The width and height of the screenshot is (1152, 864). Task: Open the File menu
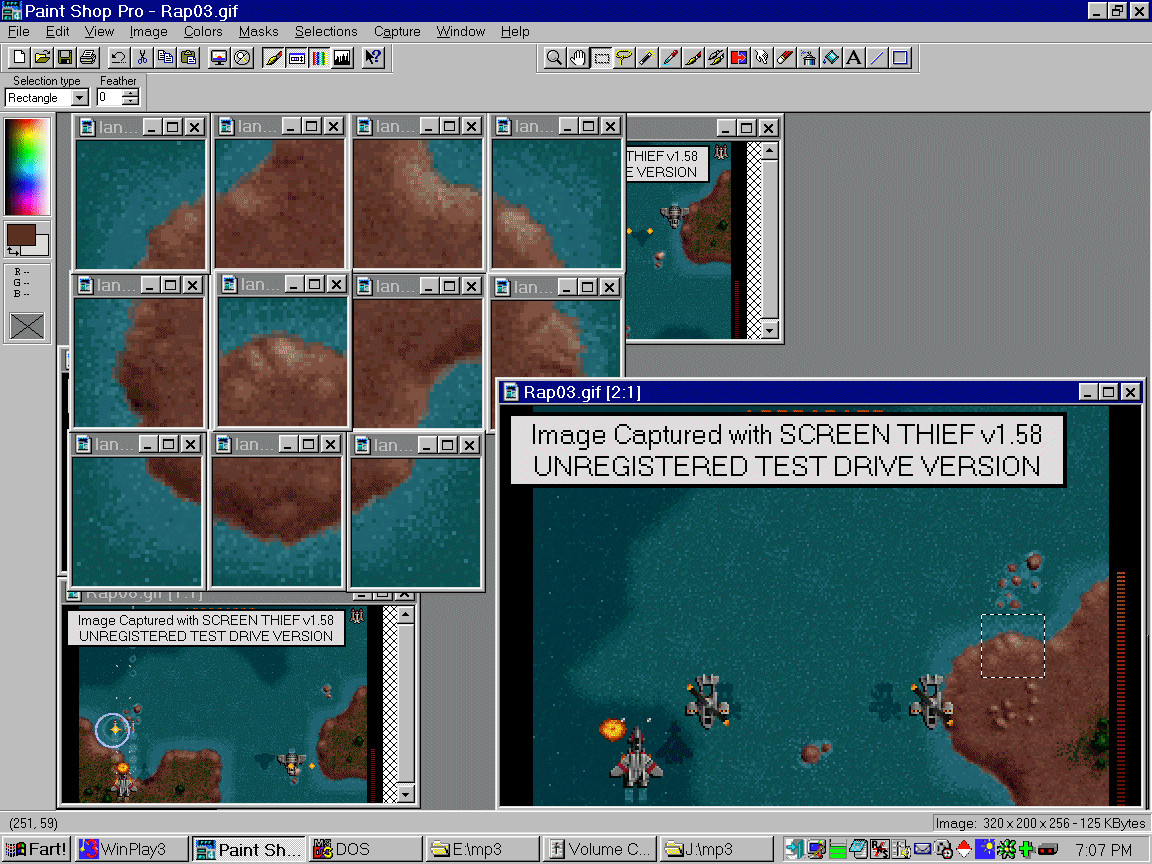click(18, 32)
